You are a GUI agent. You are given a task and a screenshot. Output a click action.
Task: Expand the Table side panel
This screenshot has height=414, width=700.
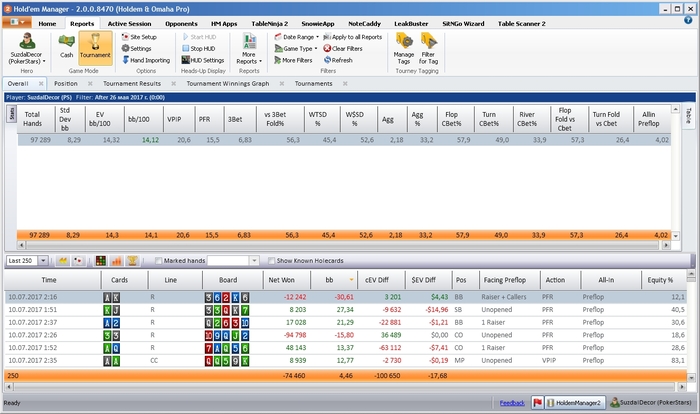[x=688, y=115]
